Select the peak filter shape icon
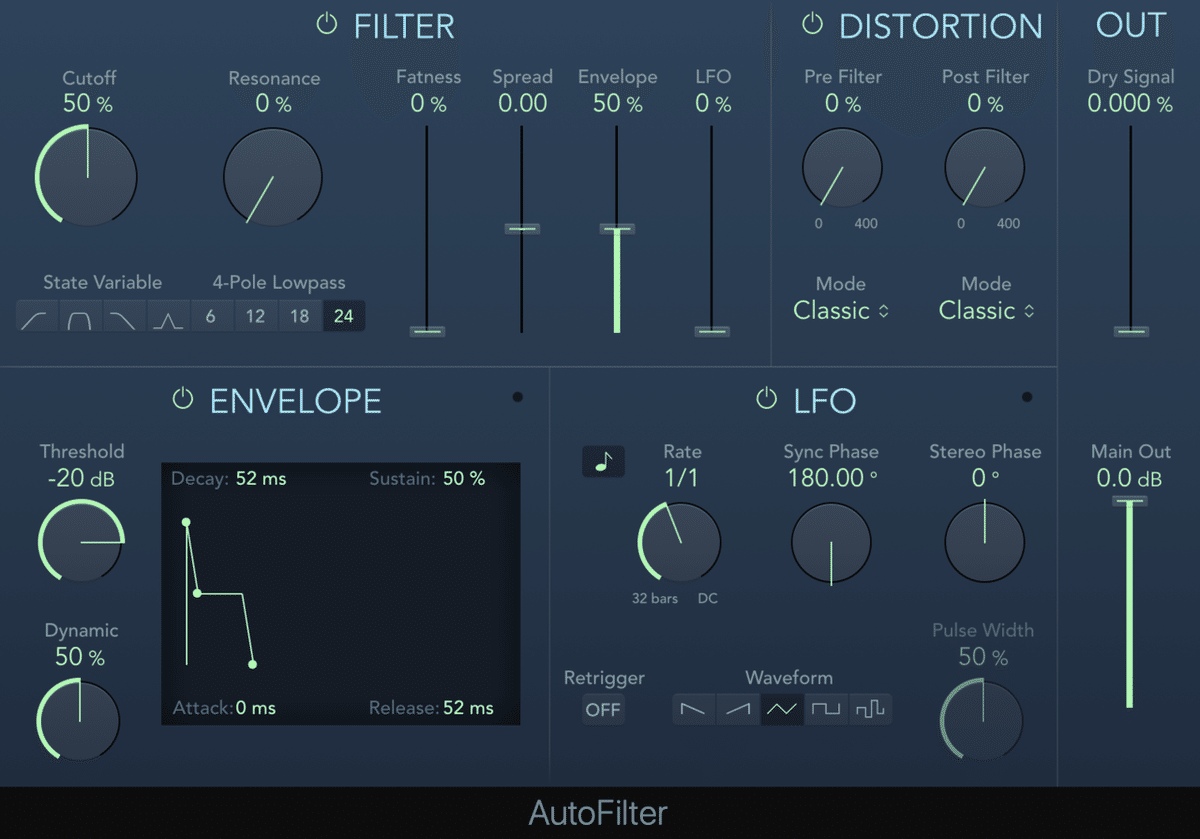1200x839 pixels. pos(167,317)
